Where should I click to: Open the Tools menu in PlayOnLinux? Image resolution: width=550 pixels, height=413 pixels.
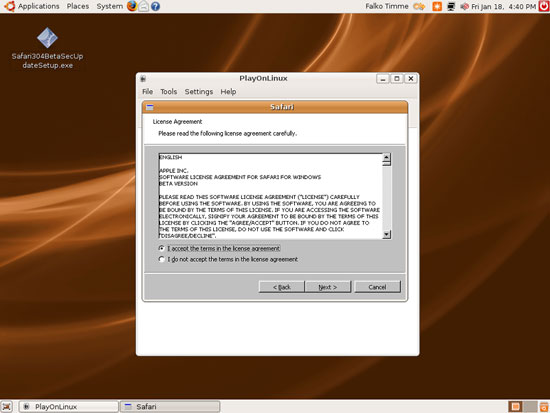169,92
